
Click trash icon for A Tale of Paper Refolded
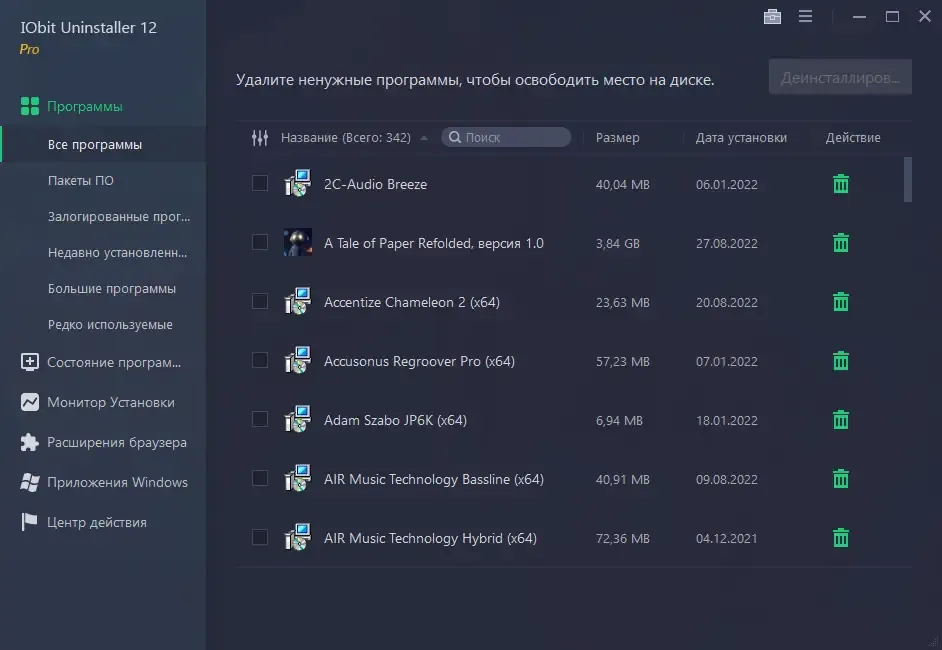(x=840, y=243)
